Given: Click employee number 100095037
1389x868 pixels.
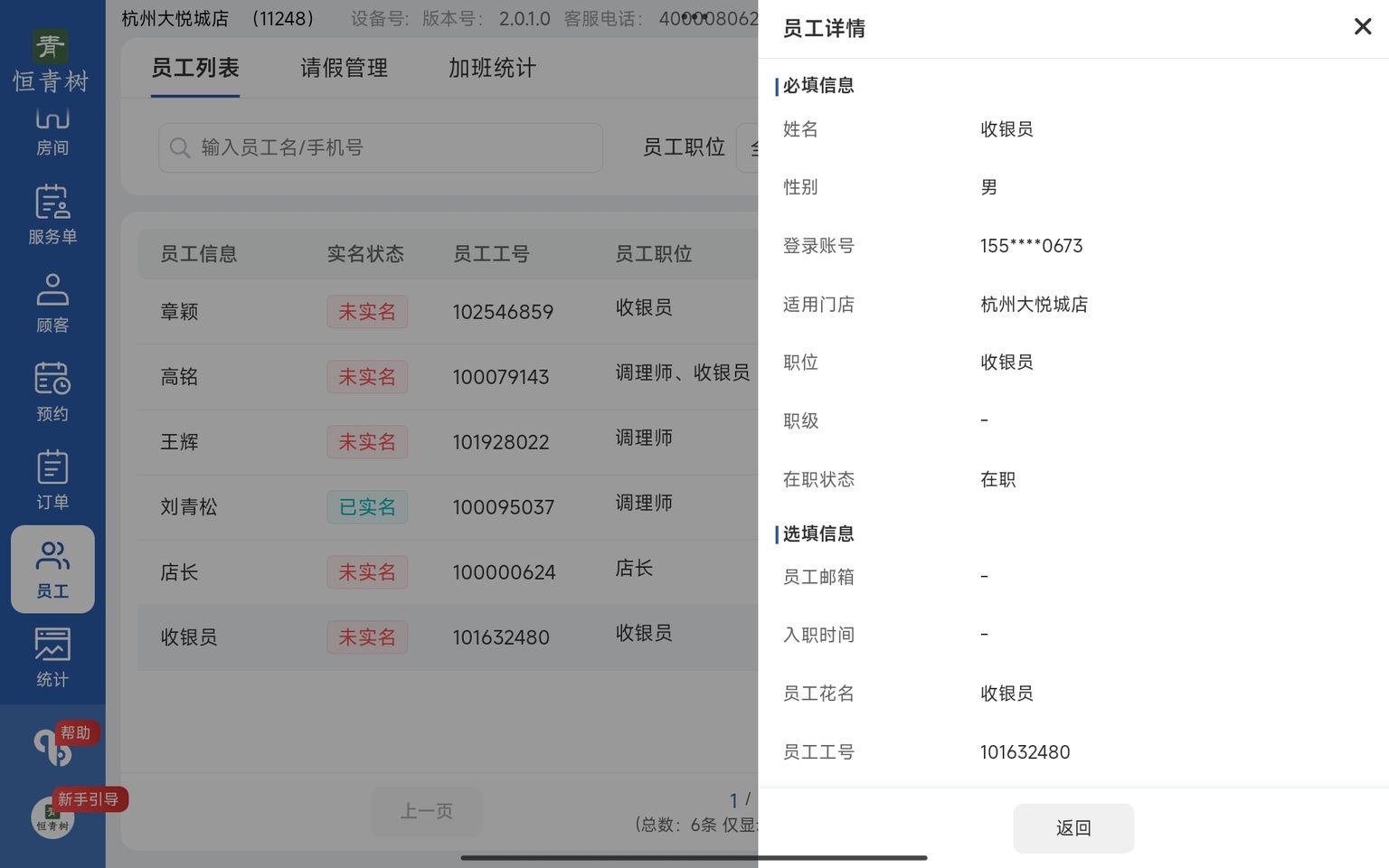Looking at the screenshot, I should point(504,507).
